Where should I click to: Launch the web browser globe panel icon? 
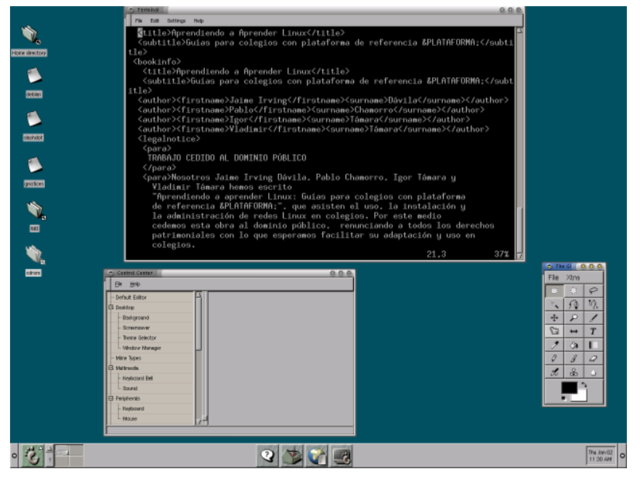point(317,455)
